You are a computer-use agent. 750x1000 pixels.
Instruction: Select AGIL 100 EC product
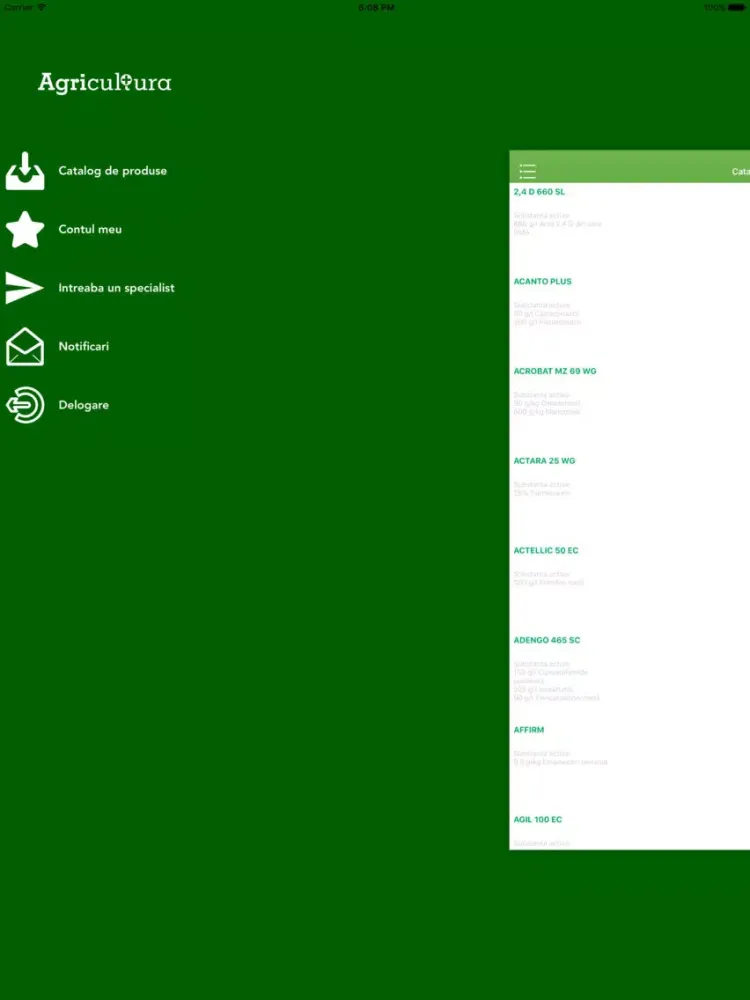point(538,820)
